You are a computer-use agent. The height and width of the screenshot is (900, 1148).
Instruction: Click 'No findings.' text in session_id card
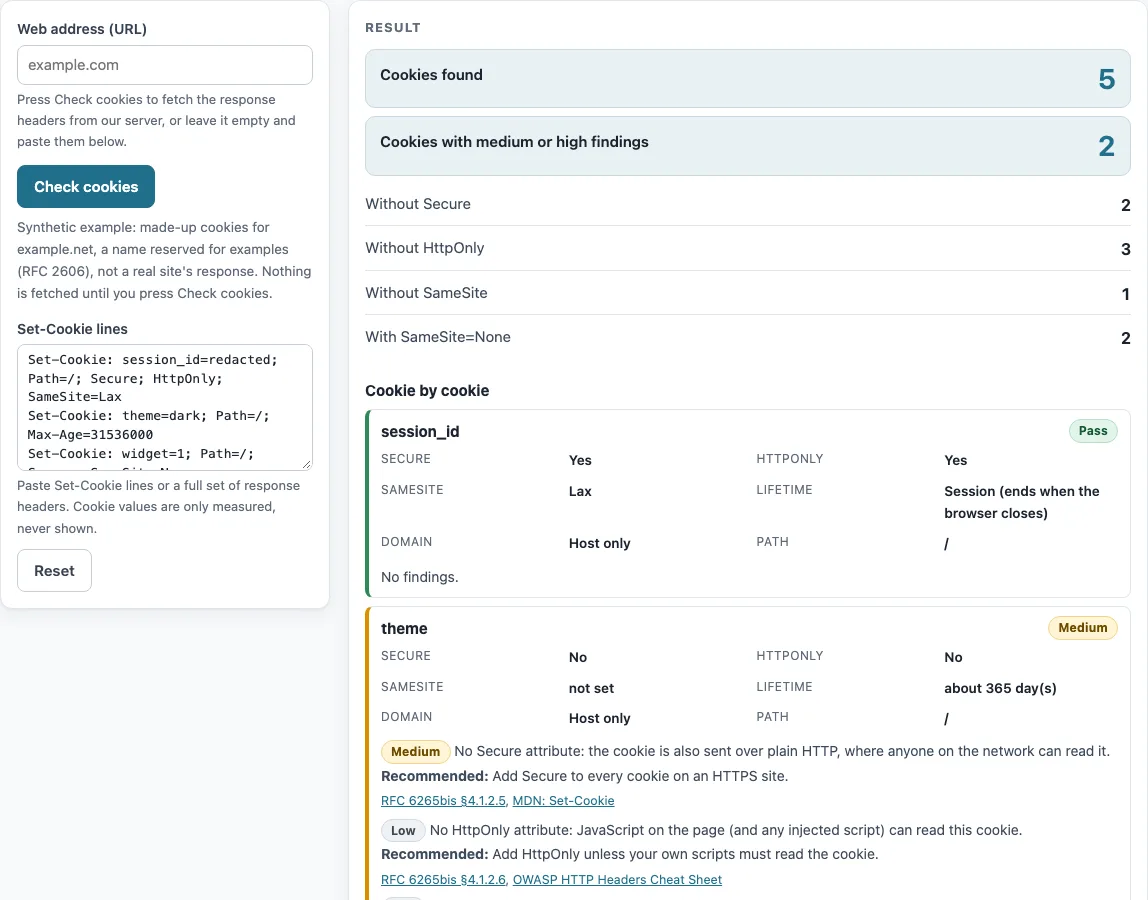420,577
